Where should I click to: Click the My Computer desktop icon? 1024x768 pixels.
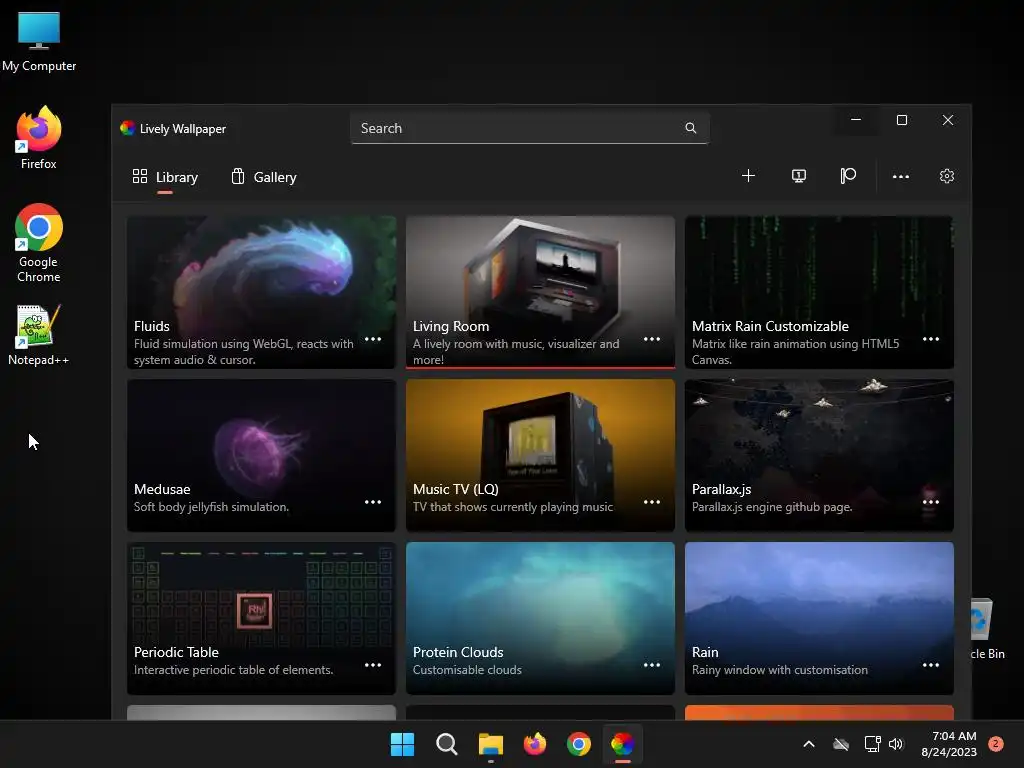[x=39, y=41]
